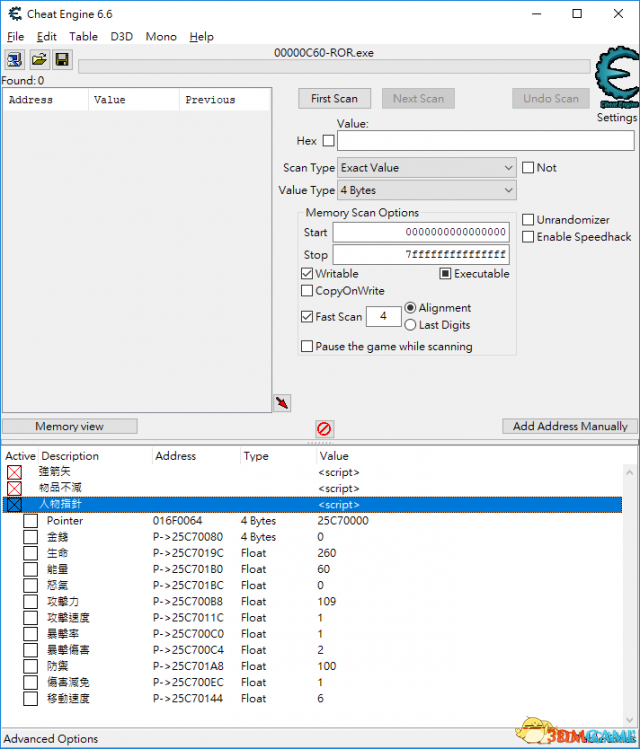The height and width of the screenshot is (749, 640).
Task: Click the address list scroll-down arrow
Action: click(x=629, y=719)
